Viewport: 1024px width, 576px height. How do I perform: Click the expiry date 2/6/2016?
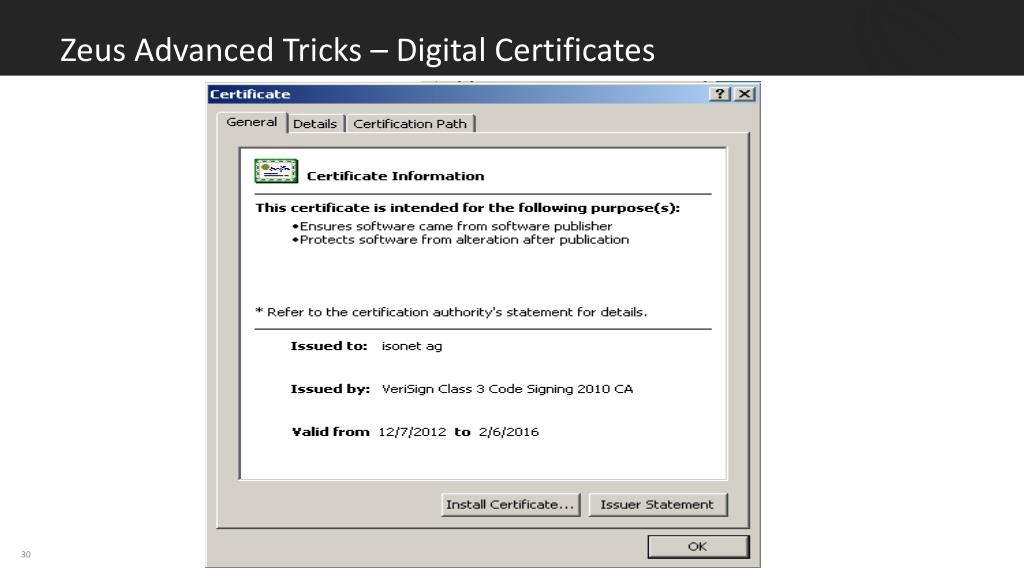point(509,432)
